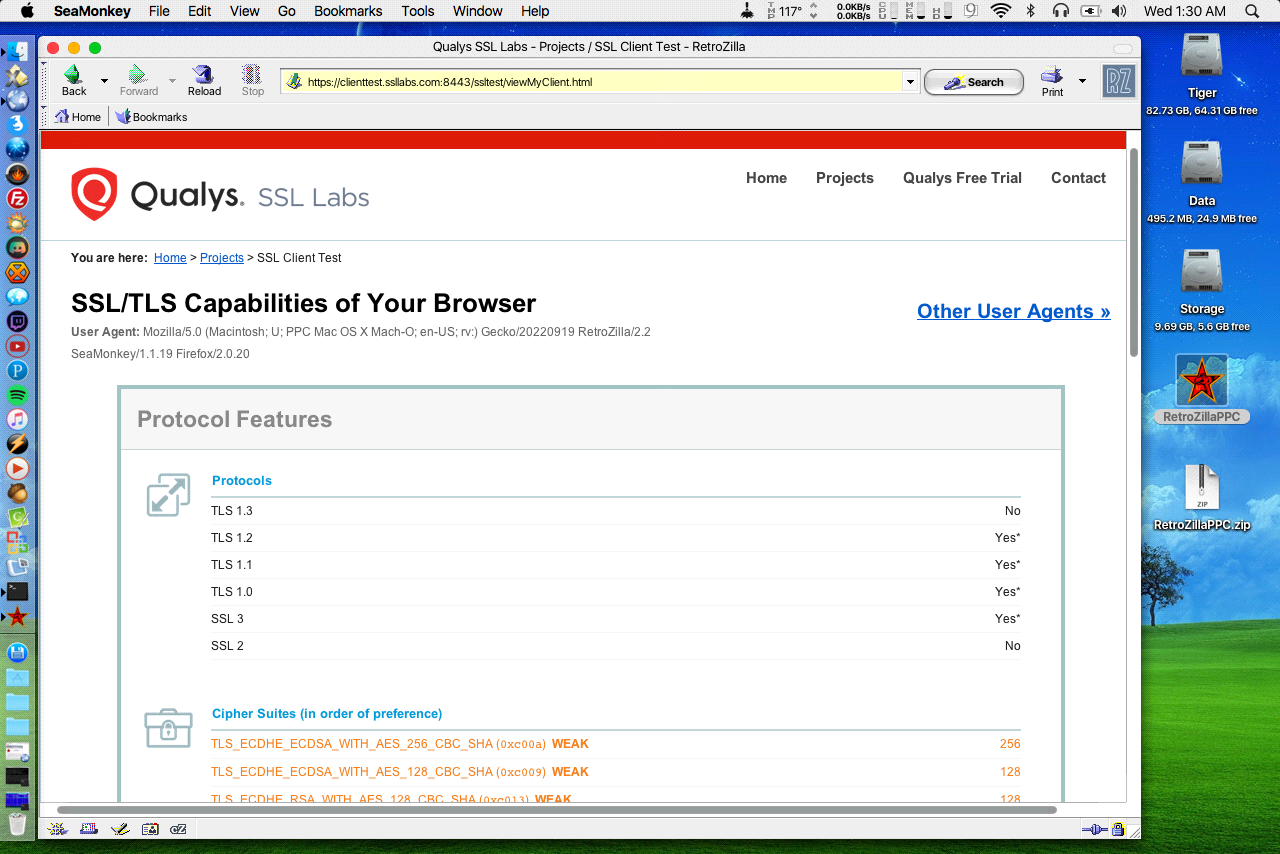Viewport: 1280px width, 854px height.
Task: Click the RetroZilla red star Dock icon
Action: click(x=17, y=616)
